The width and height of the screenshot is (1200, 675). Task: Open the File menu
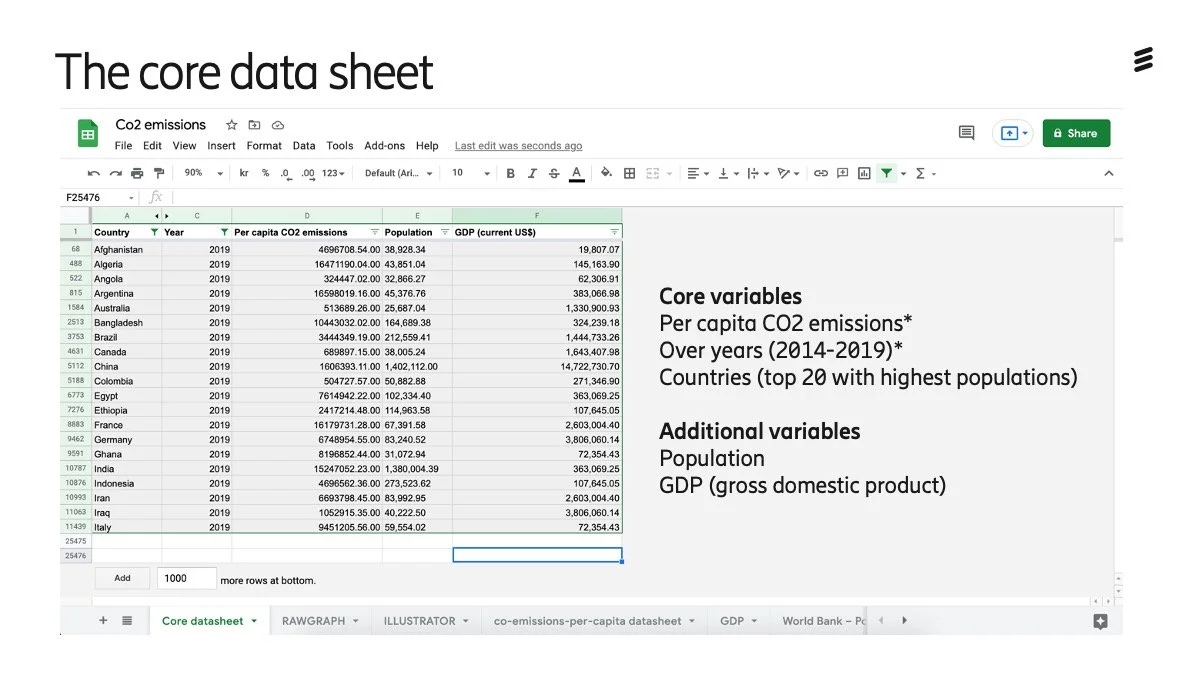tap(123, 146)
